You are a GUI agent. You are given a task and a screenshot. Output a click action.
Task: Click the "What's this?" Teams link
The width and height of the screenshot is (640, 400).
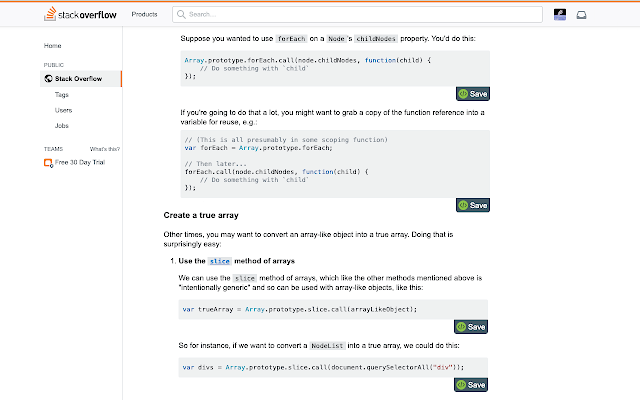[105, 149]
